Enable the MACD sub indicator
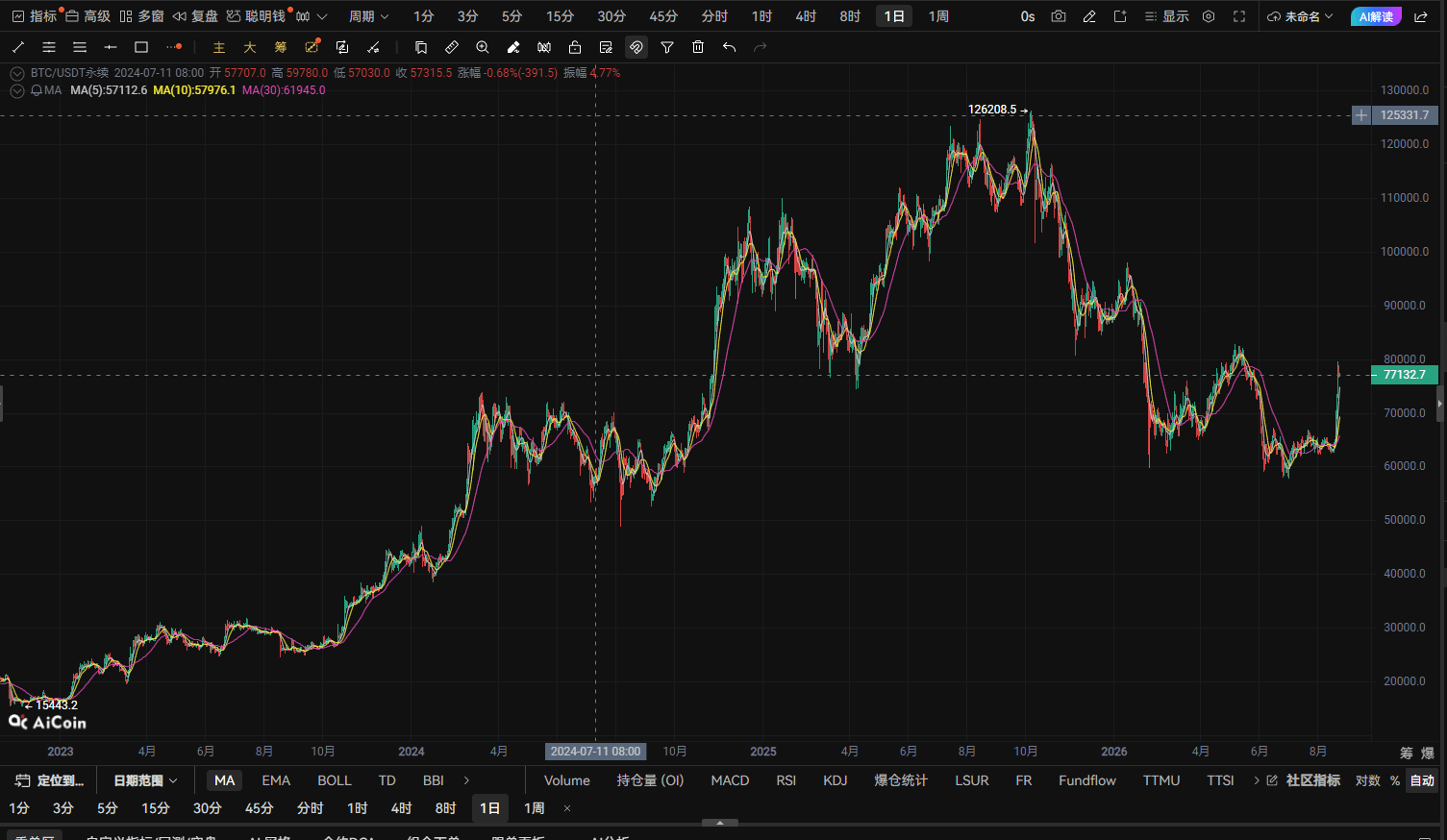 pos(730,780)
